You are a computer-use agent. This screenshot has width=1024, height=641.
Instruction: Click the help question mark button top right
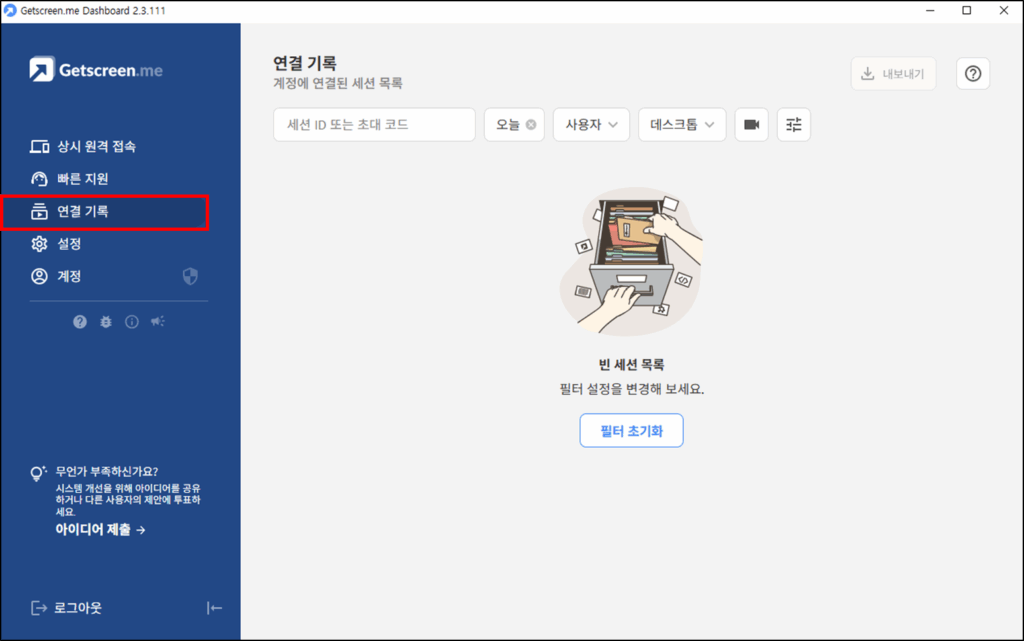point(973,74)
